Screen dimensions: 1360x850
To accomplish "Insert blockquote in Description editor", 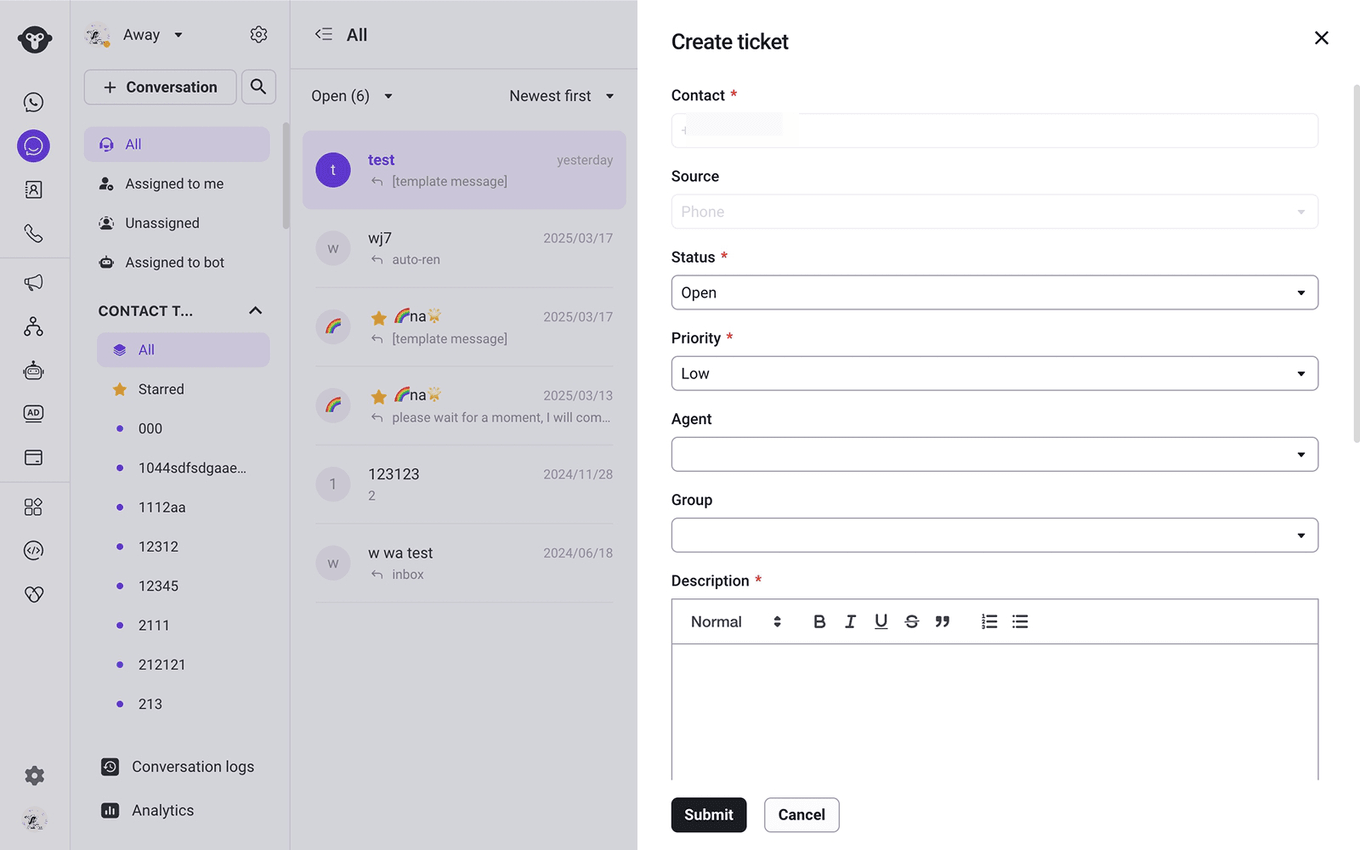I will 942,622.
